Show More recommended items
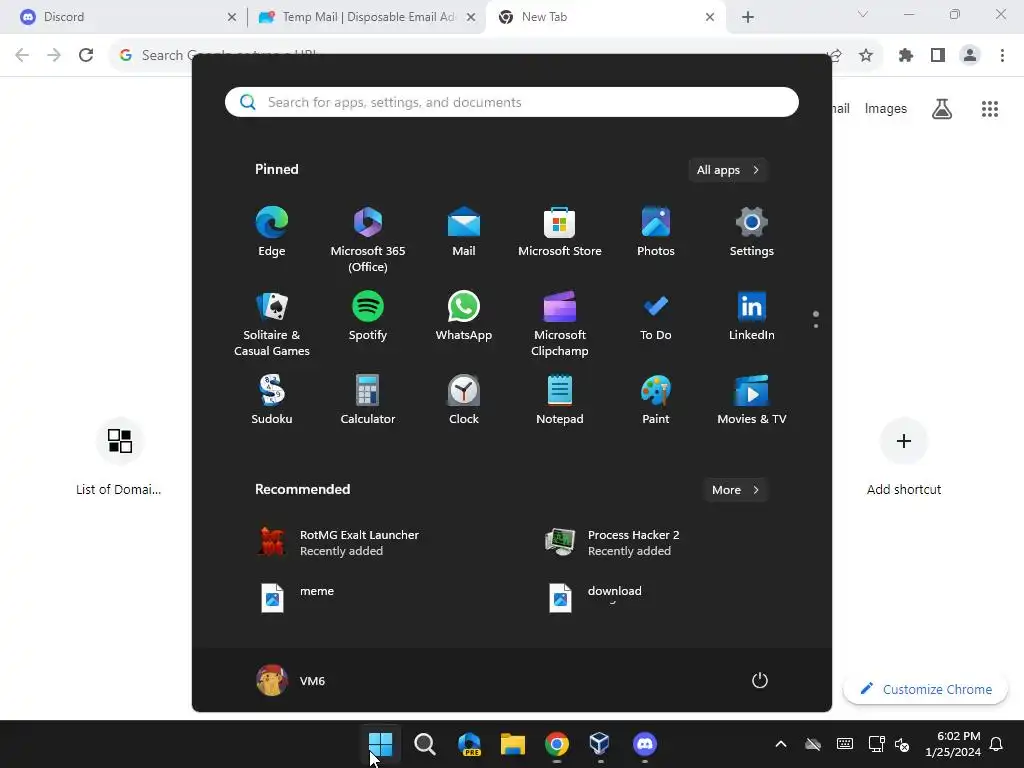Viewport: 1024px width, 768px height. tap(735, 490)
